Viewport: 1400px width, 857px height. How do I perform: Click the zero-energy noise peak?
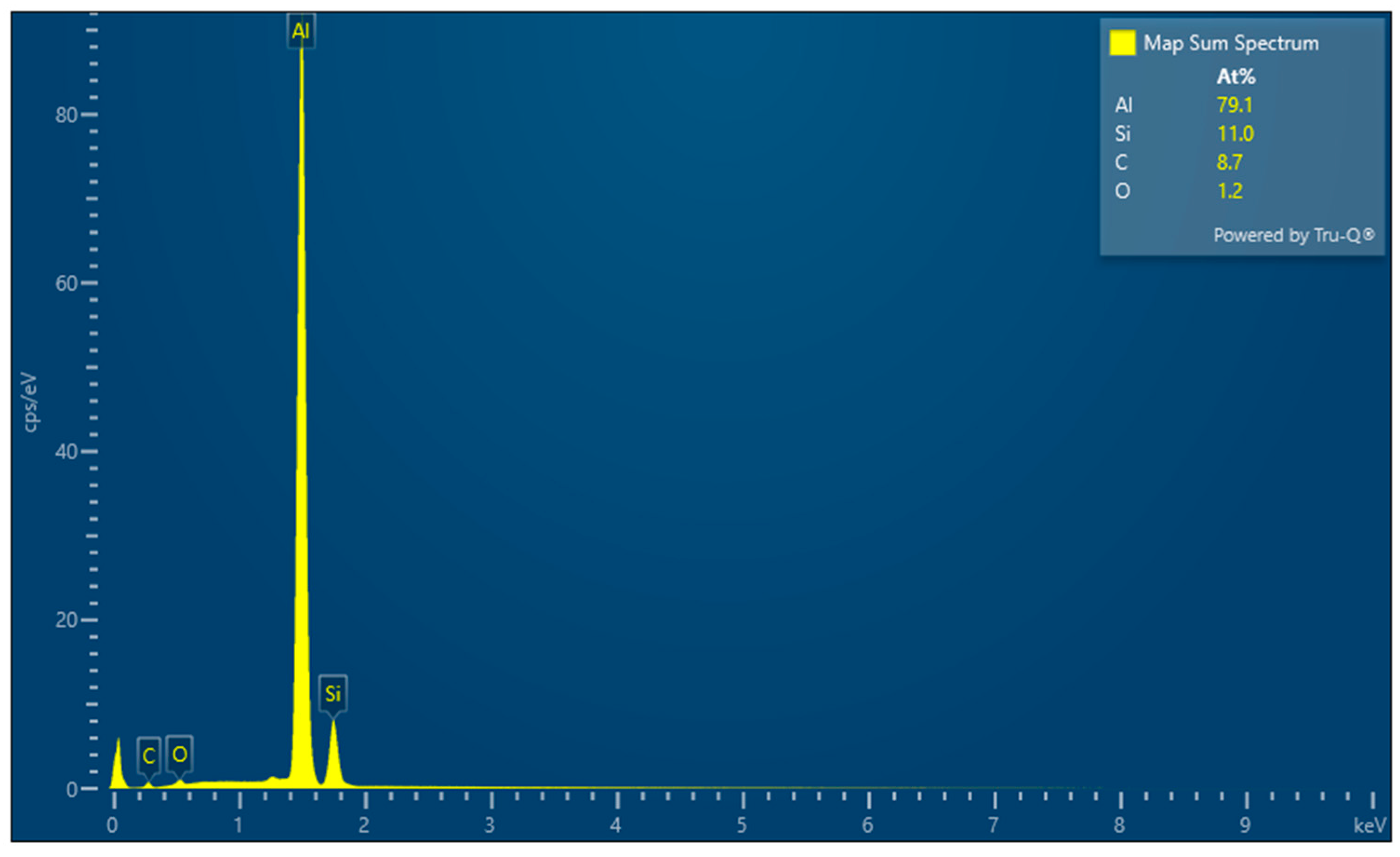pyautogui.click(x=118, y=764)
